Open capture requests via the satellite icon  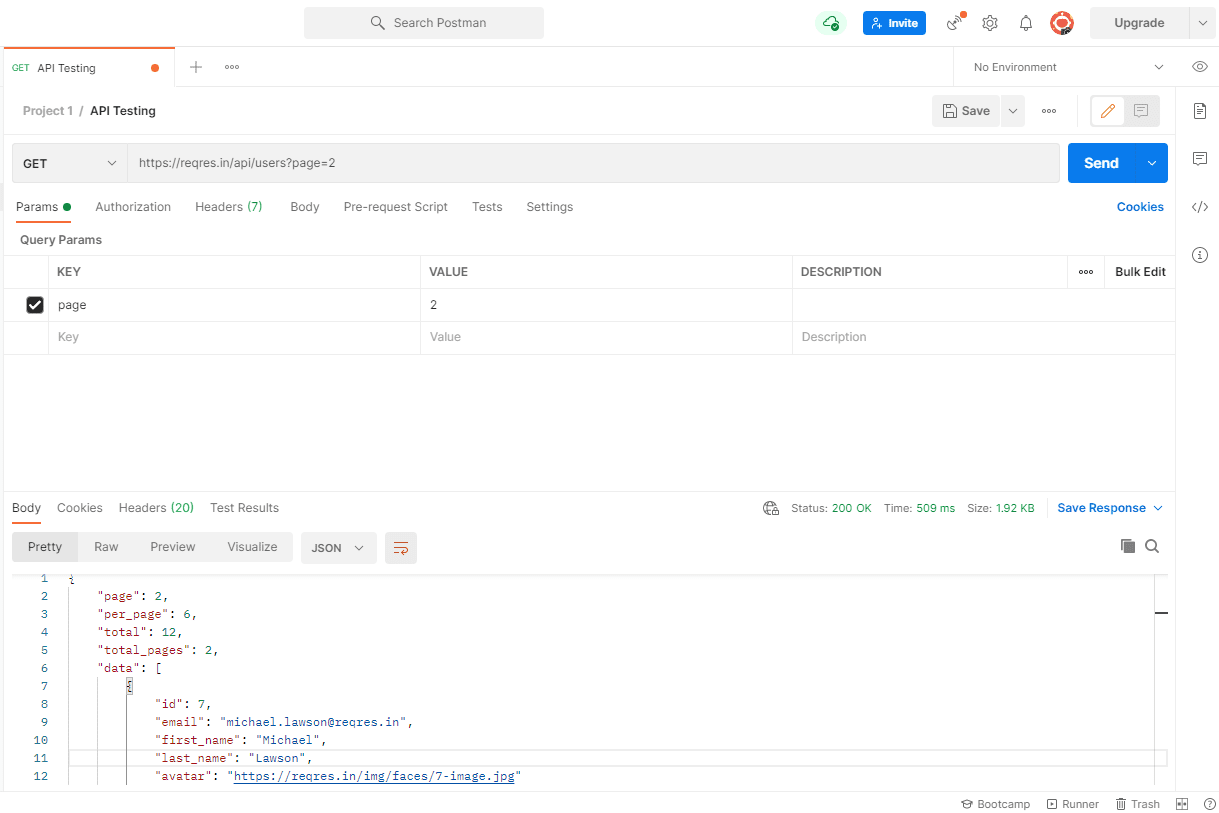953,22
